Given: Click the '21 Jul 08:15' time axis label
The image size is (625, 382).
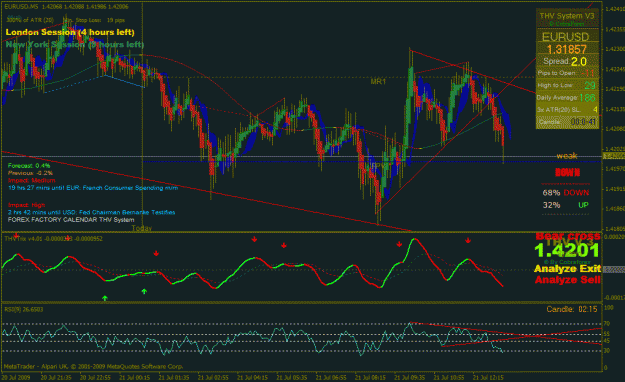Looking at the screenshot, I should [x=370, y=377].
